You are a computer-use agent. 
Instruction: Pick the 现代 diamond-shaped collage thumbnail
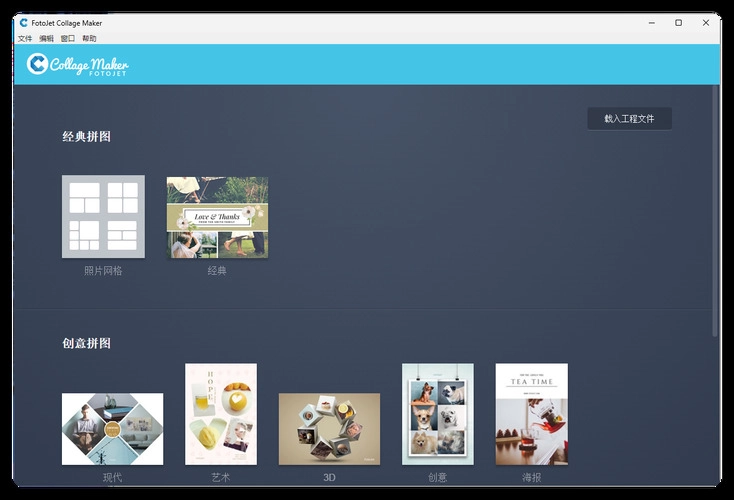[112, 428]
